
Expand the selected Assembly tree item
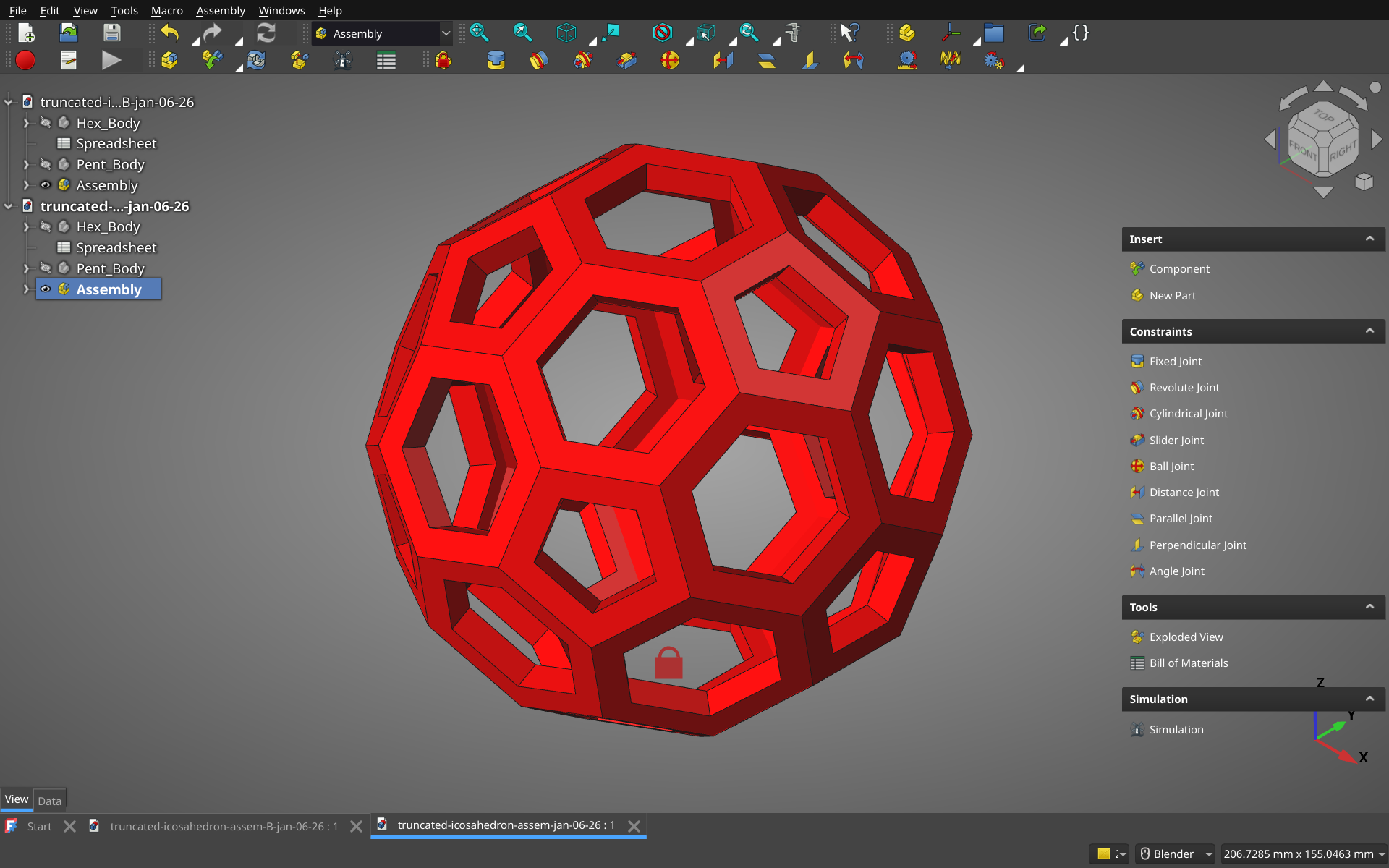pos(27,289)
